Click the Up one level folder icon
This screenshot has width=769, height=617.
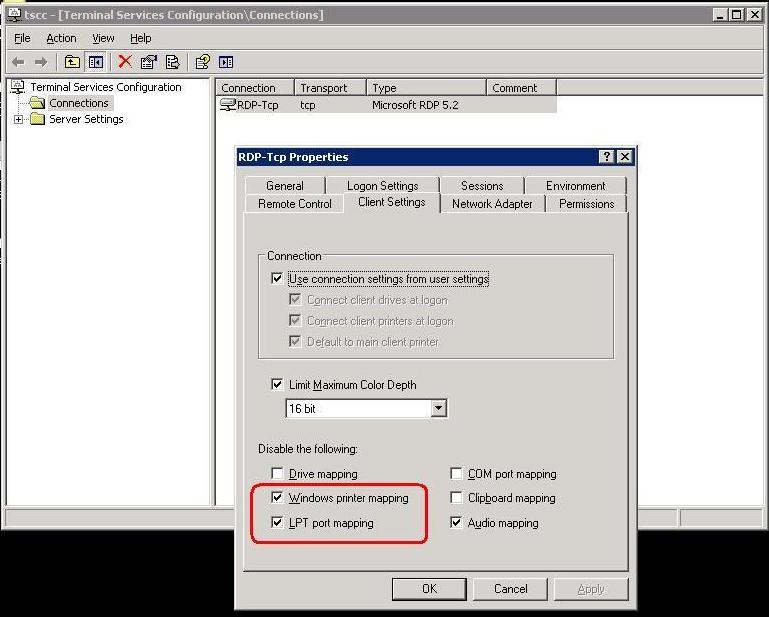point(72,62)
